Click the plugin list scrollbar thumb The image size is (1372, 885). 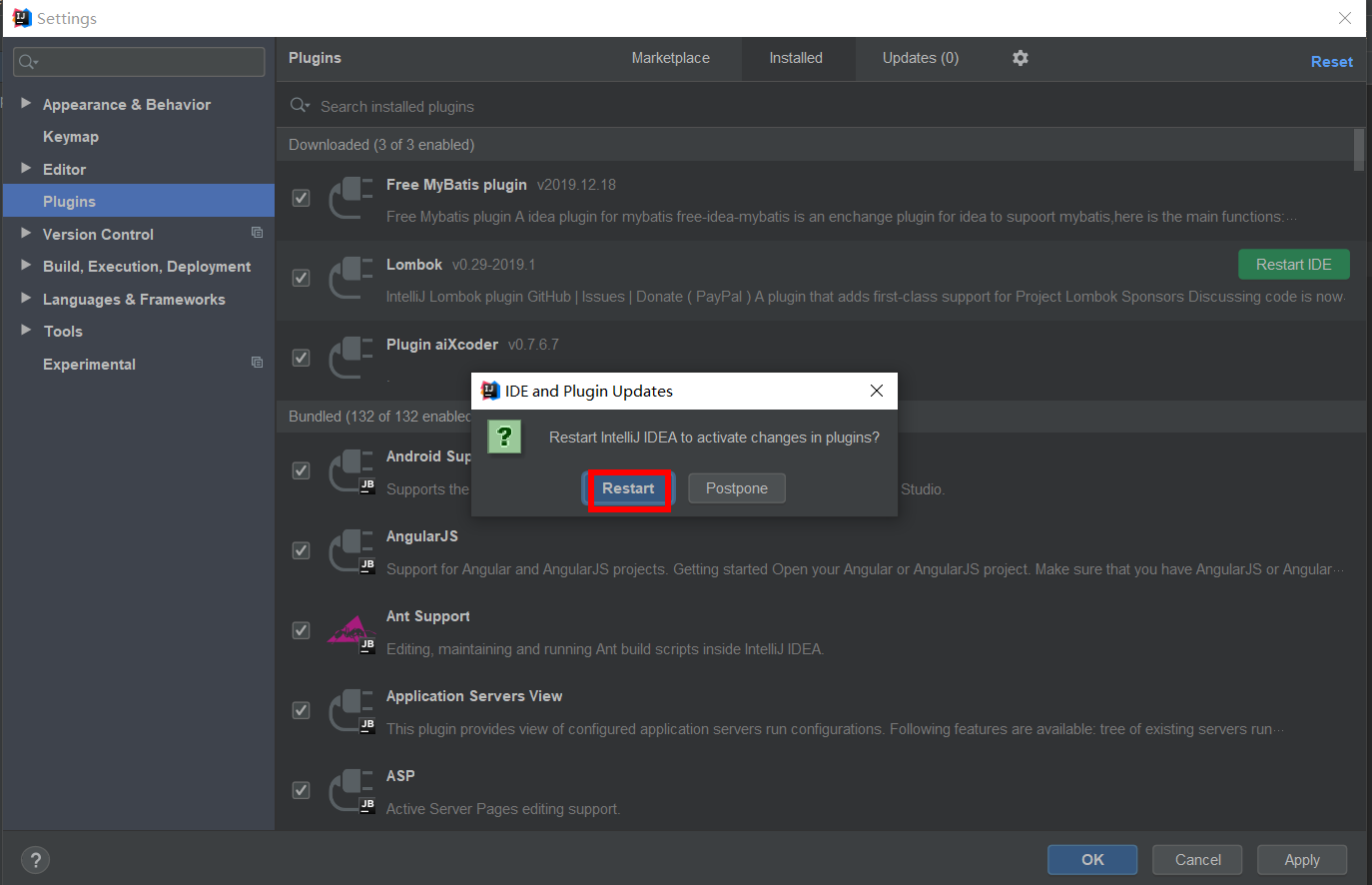[x=1359, y=149]
